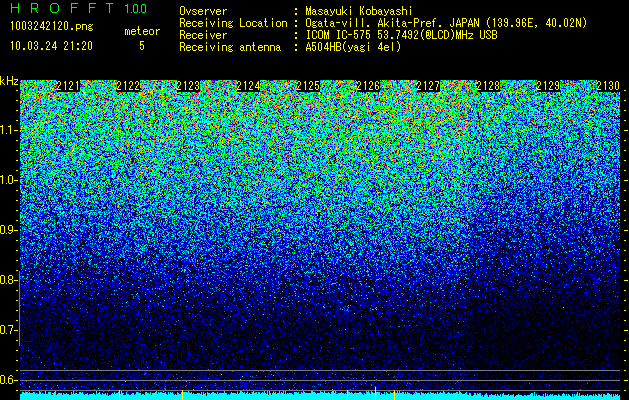629x400 pixels.
Task: Click the 2123 time label
Action: coord(188,86)
